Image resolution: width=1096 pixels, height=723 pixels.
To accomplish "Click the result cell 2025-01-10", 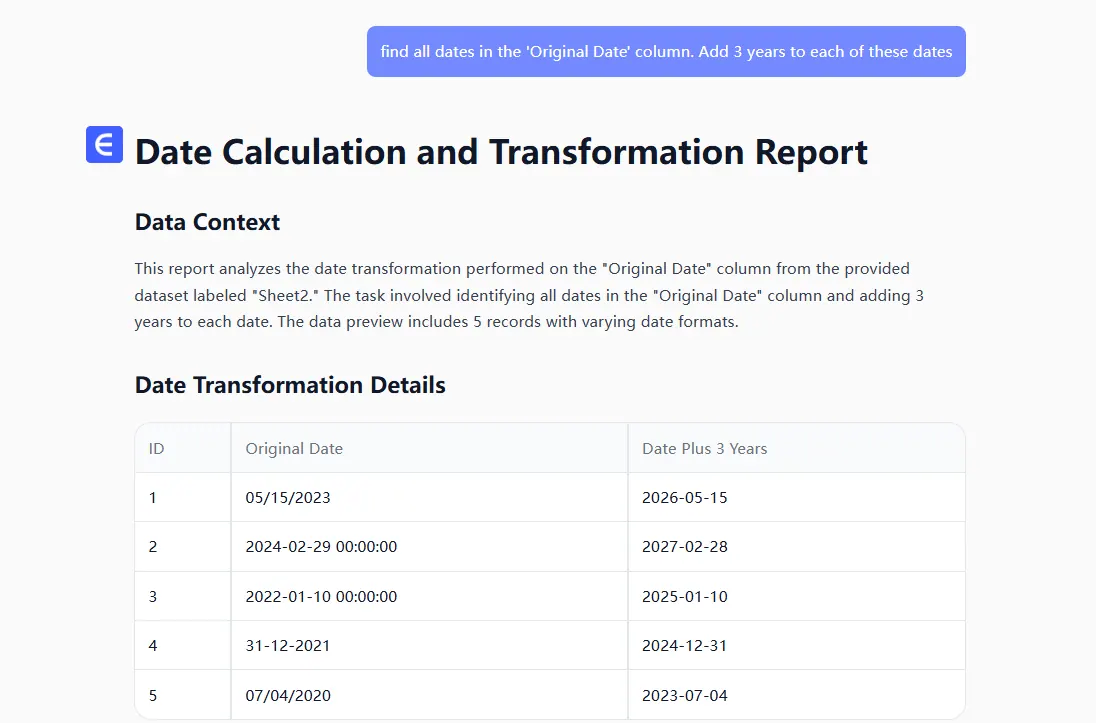I will (685, 597).
